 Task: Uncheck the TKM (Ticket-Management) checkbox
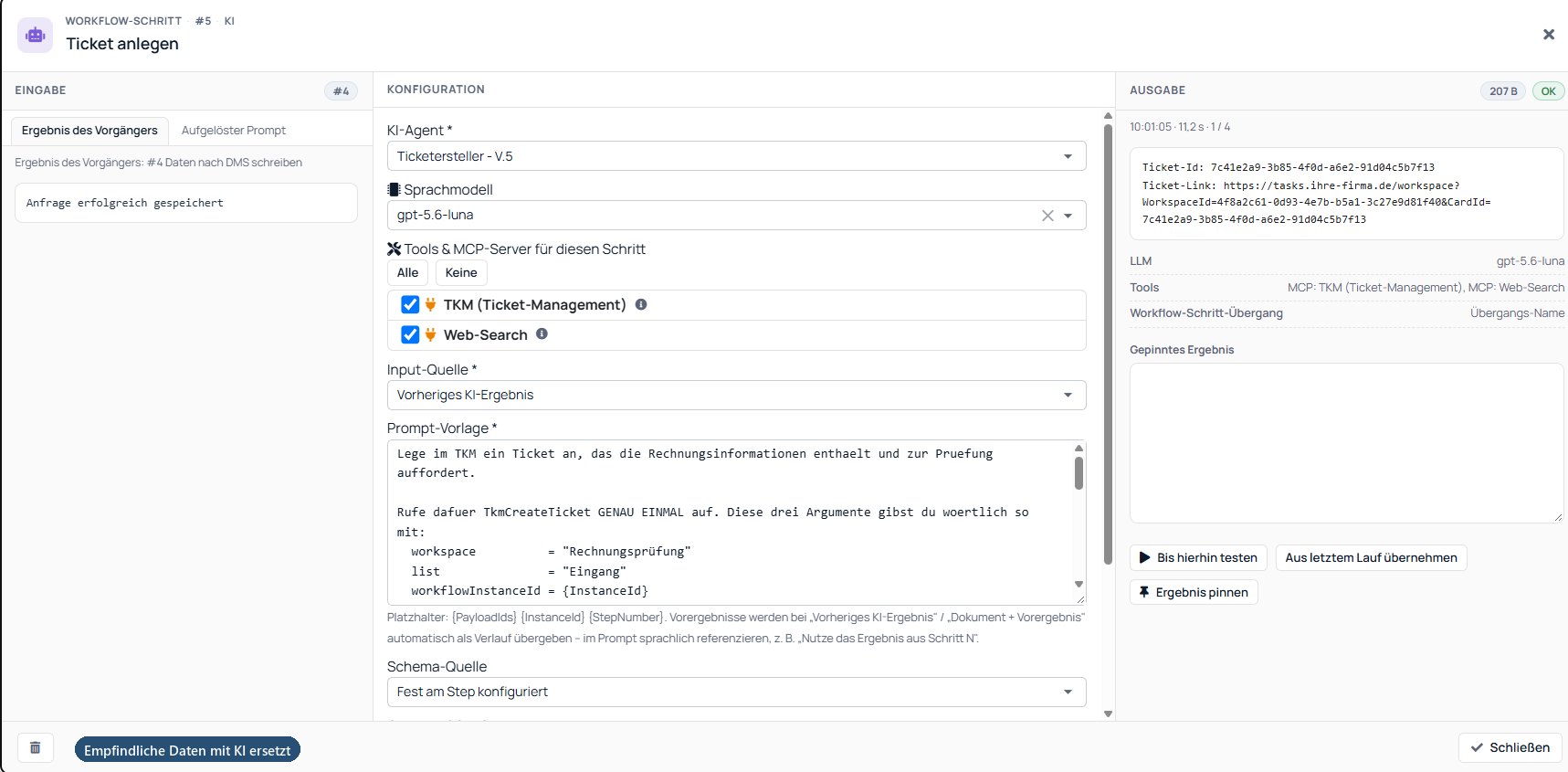click(x=410, y=304)
